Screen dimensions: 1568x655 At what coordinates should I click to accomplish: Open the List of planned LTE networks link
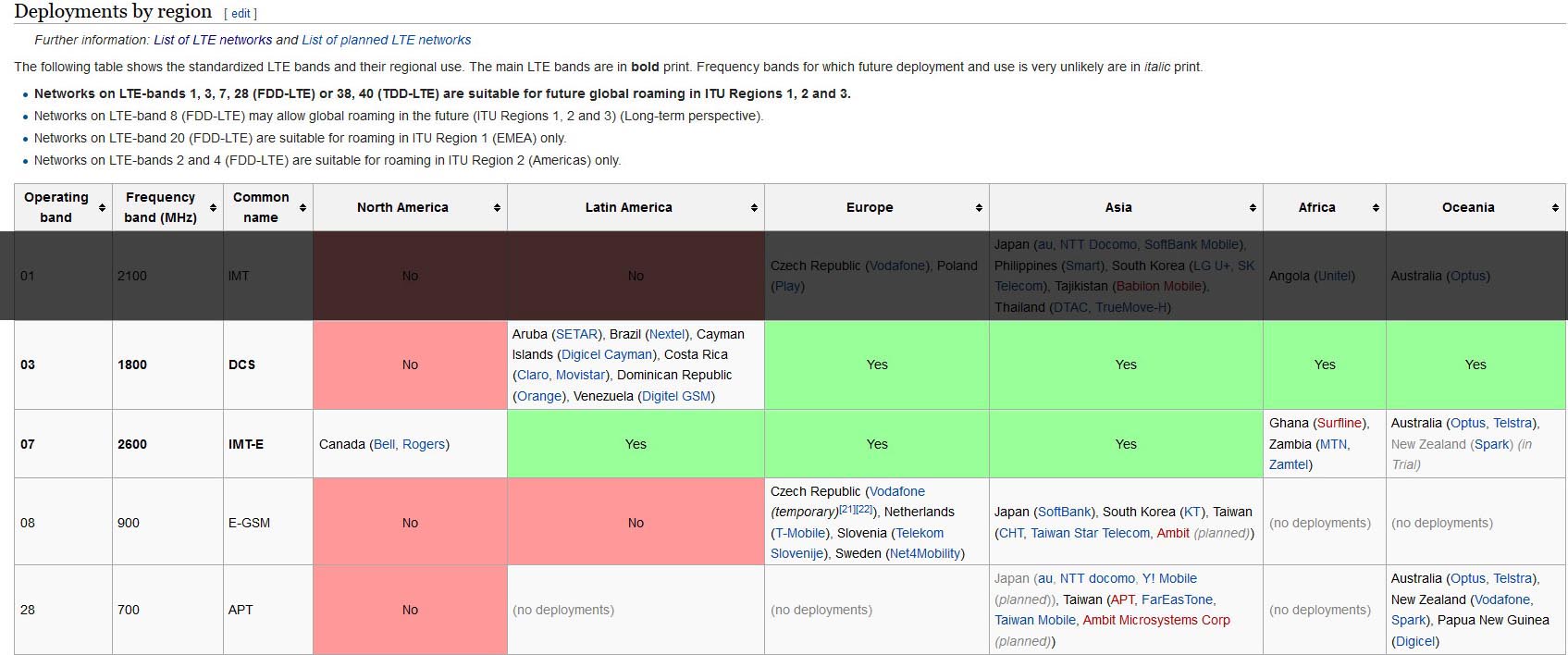[387, 40]
